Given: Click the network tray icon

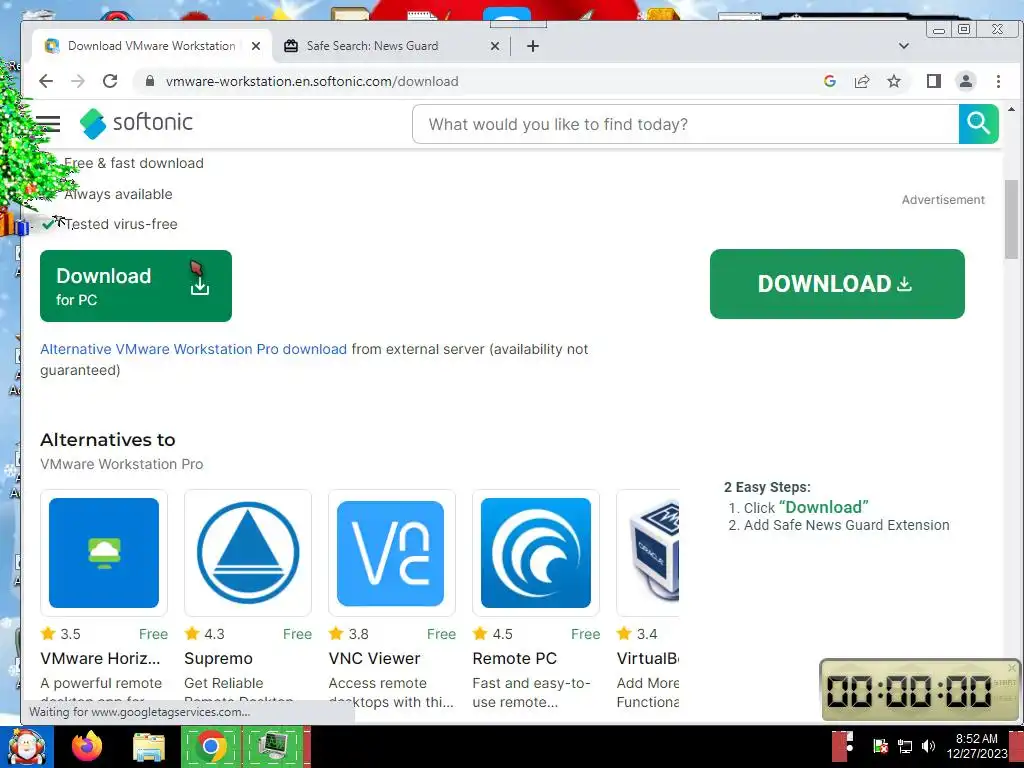Looking at the screenshot, I should coord(904,746).
